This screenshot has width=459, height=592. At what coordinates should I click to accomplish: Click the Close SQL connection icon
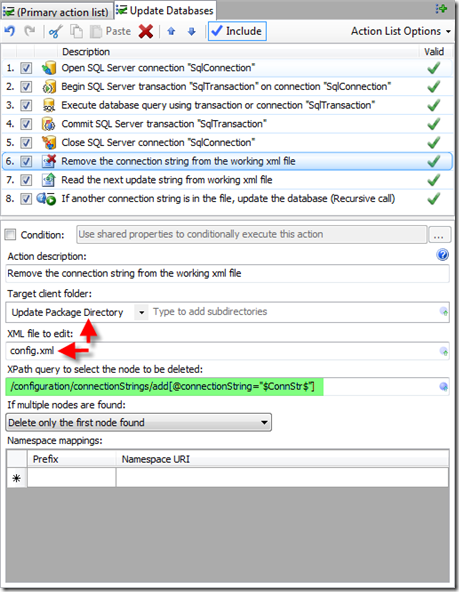[49, 143]
